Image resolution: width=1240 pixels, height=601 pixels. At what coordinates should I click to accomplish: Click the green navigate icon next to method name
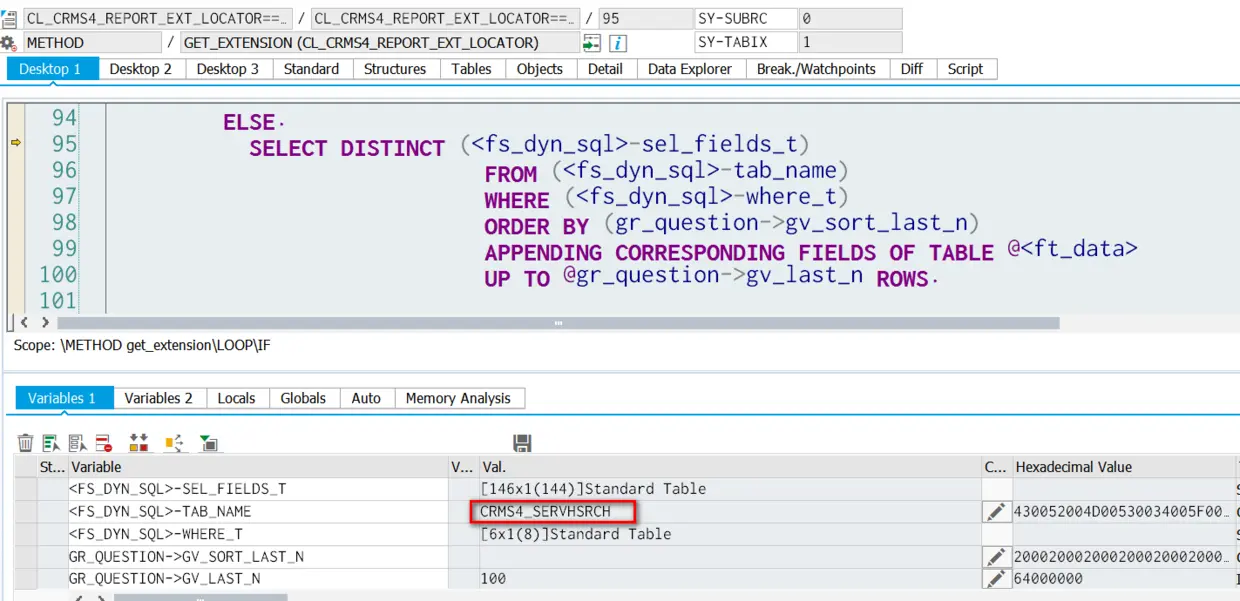tap(591, 43)
